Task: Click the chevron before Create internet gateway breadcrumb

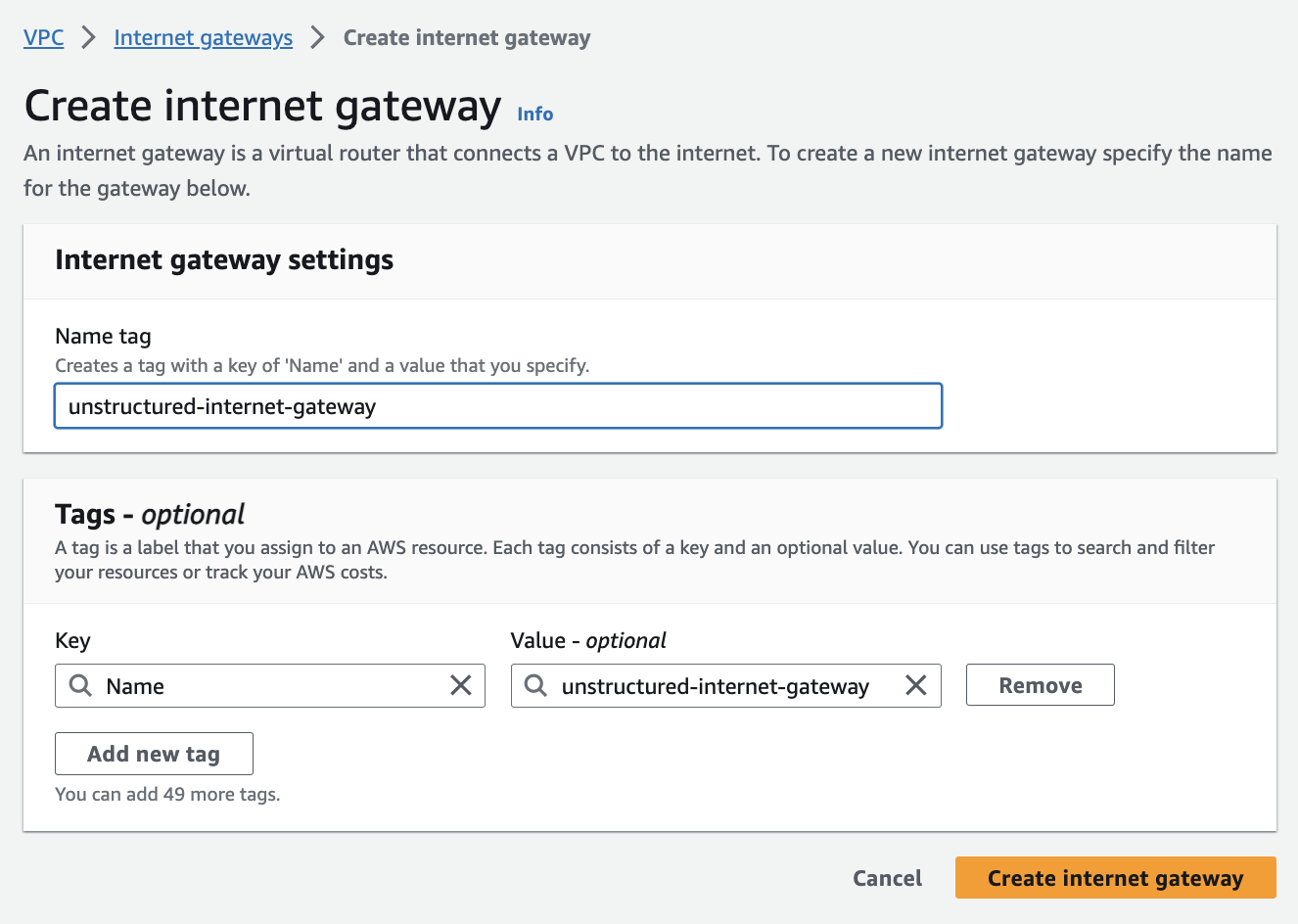Action: [x=316, y=37]
